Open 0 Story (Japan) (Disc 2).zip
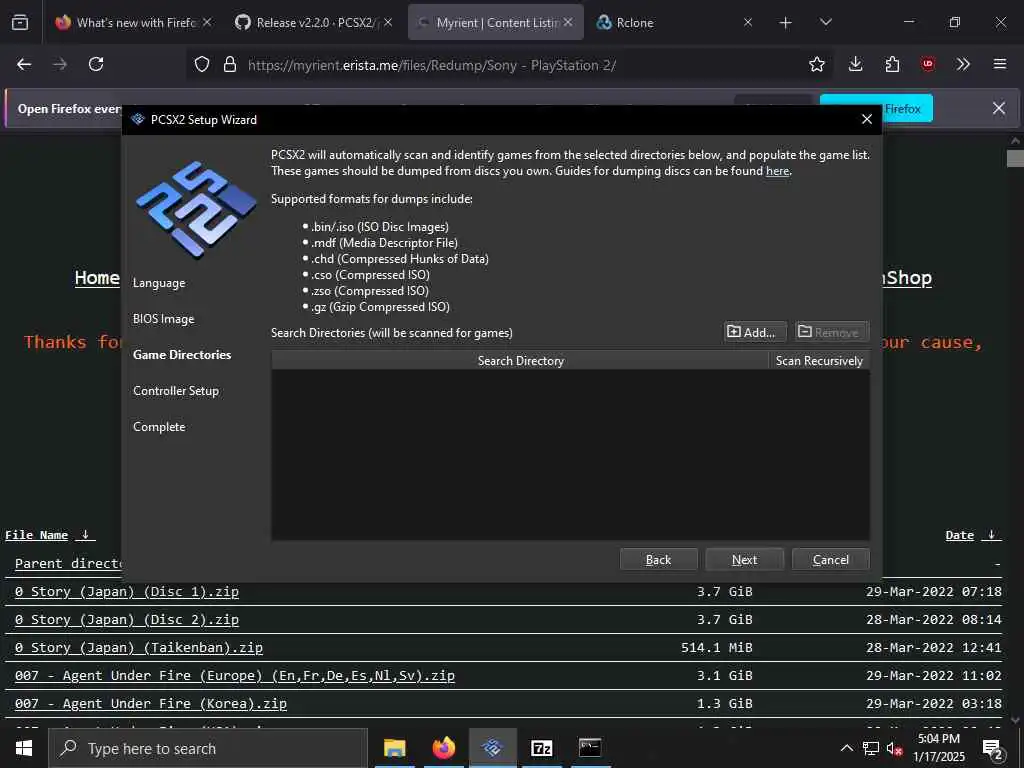The height and width of the screenshot is (768, 1024). 127,620
